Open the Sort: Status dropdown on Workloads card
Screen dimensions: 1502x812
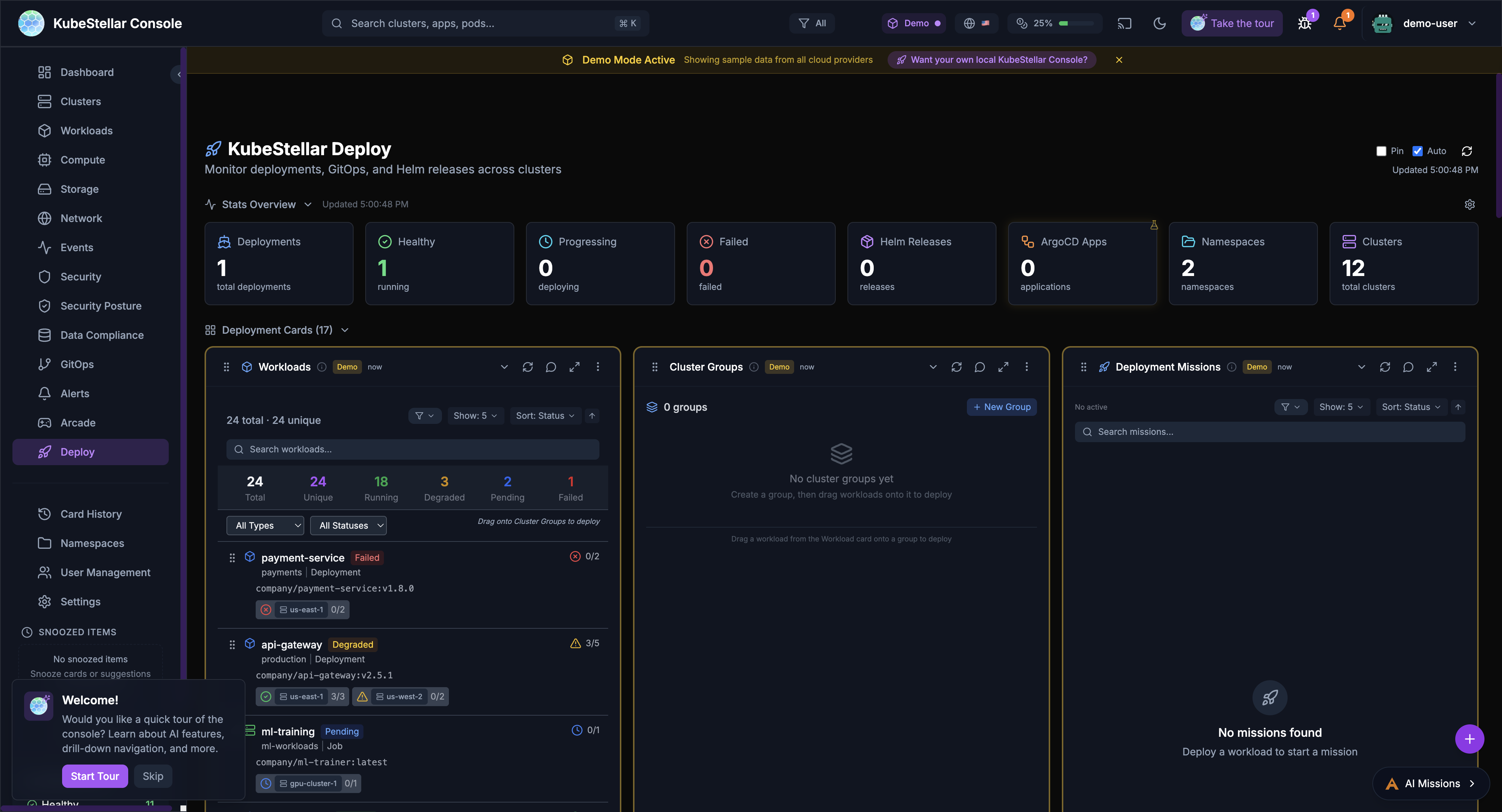click(545, 415)
